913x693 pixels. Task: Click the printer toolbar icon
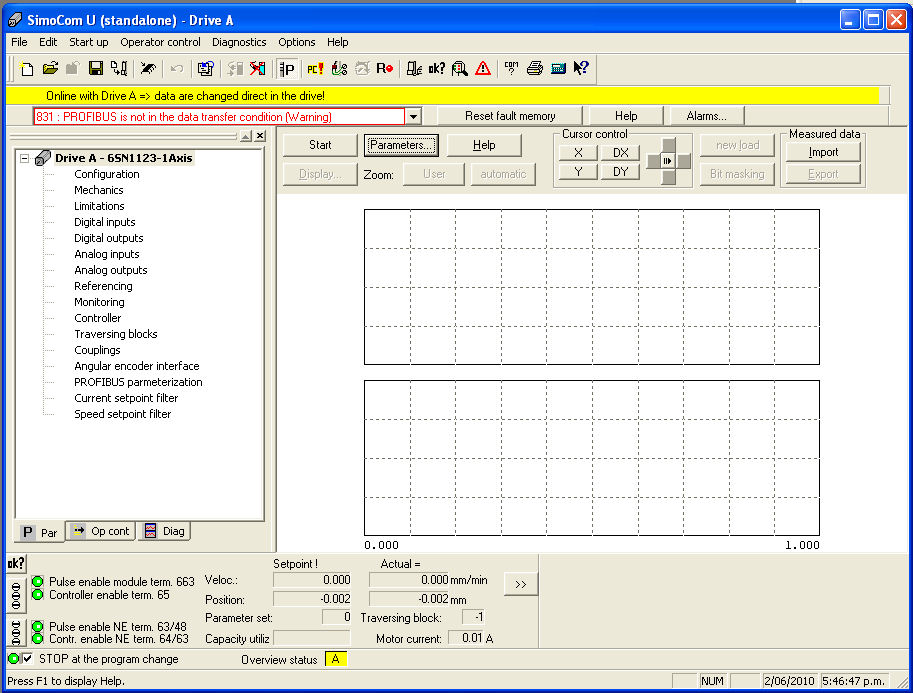(535, 69)
